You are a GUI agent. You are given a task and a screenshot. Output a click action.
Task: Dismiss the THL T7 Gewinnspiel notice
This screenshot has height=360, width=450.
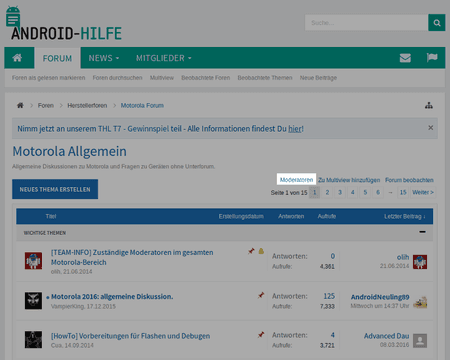click(x=431, y=128)
